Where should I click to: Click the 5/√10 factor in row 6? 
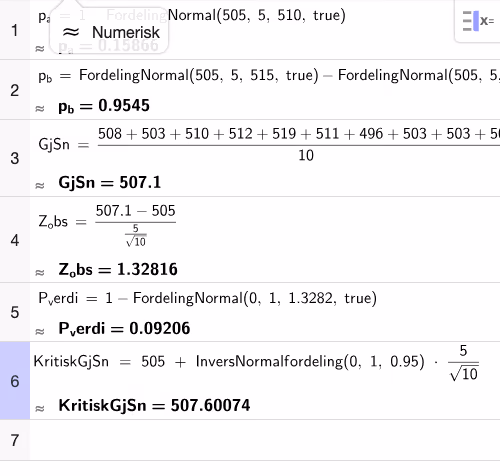464,363
